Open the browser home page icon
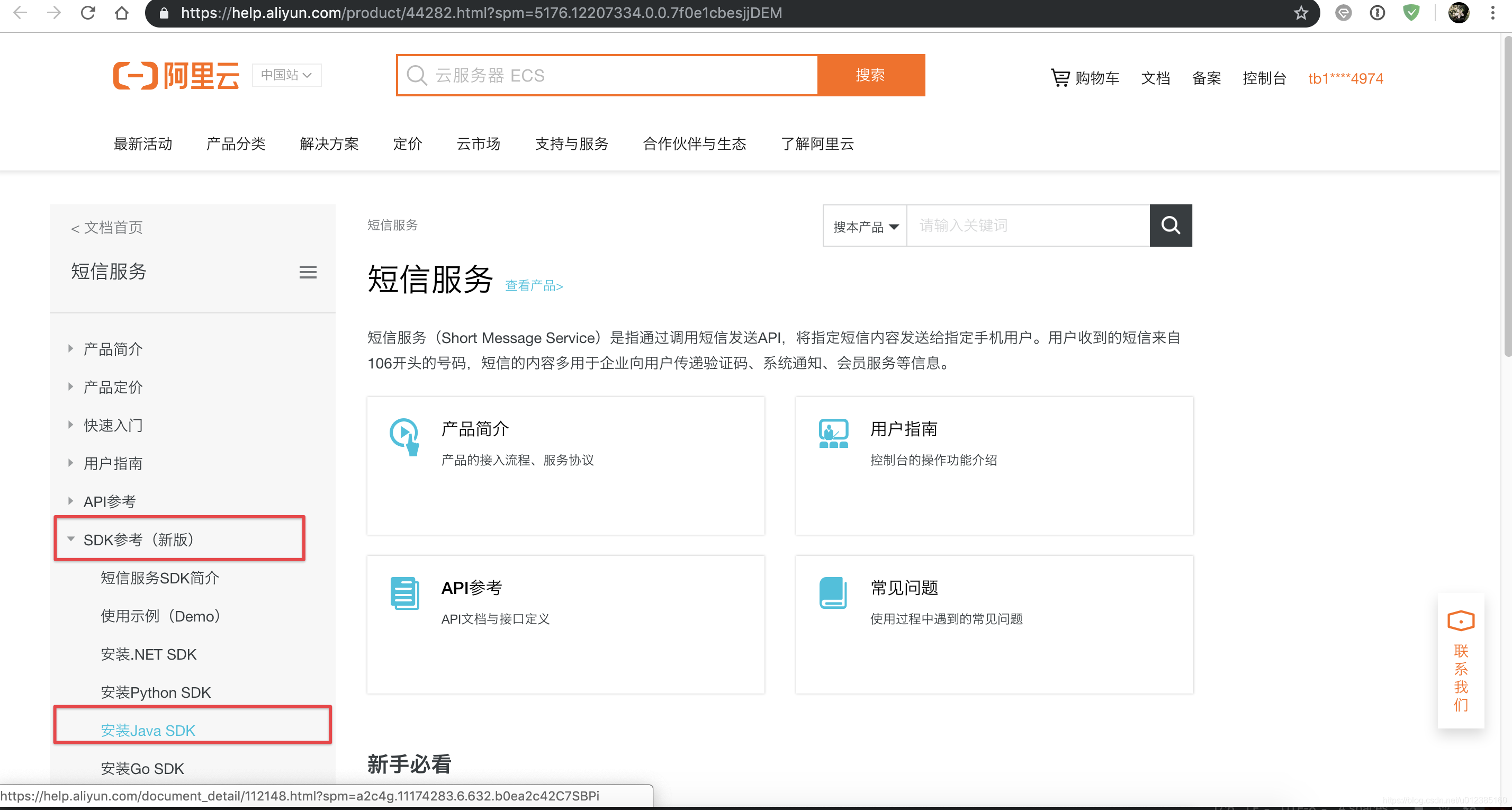The height and width of the screenshot is (810, 1512). (x=122, y=12)
